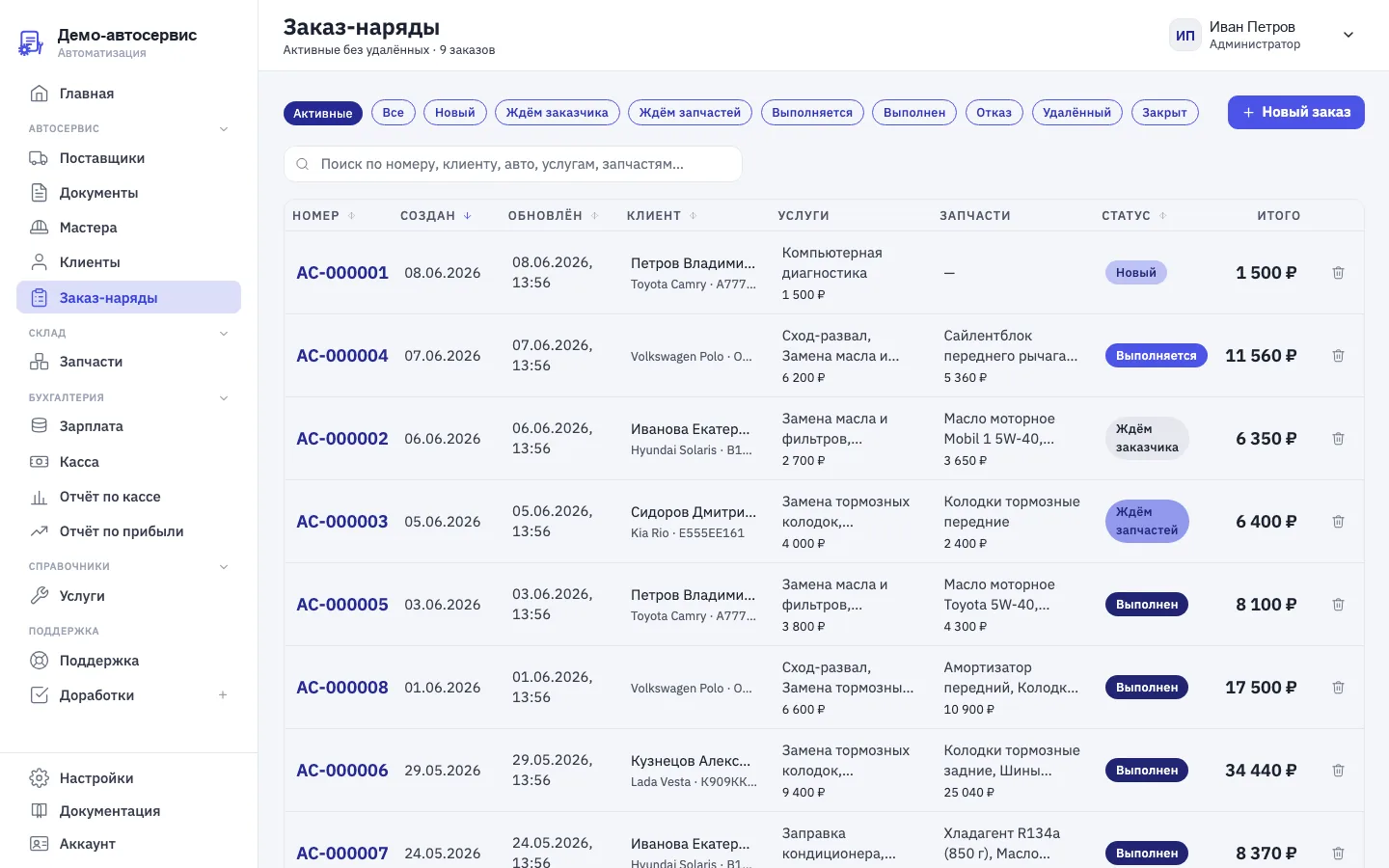Click the Поставщики truck icon

tap(40, 158)
